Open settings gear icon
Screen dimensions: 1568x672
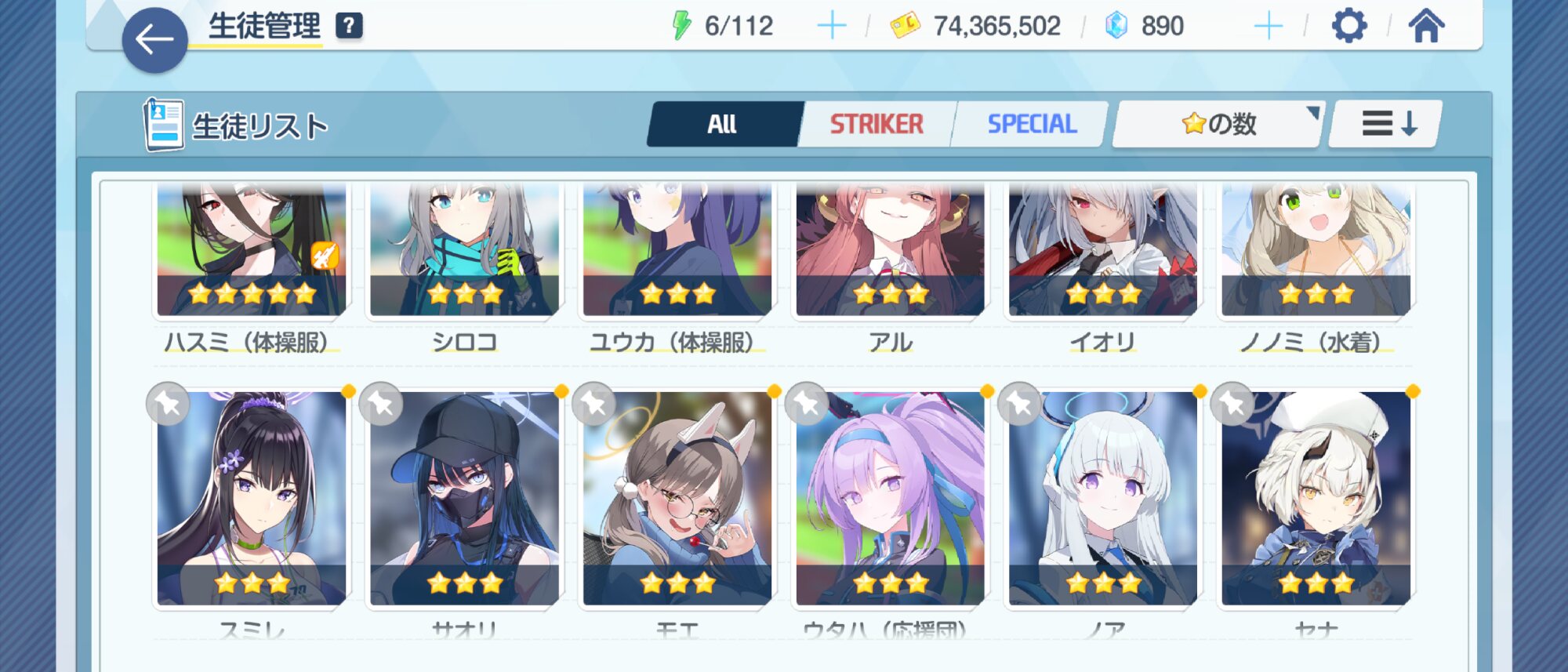coord(1349,26)
